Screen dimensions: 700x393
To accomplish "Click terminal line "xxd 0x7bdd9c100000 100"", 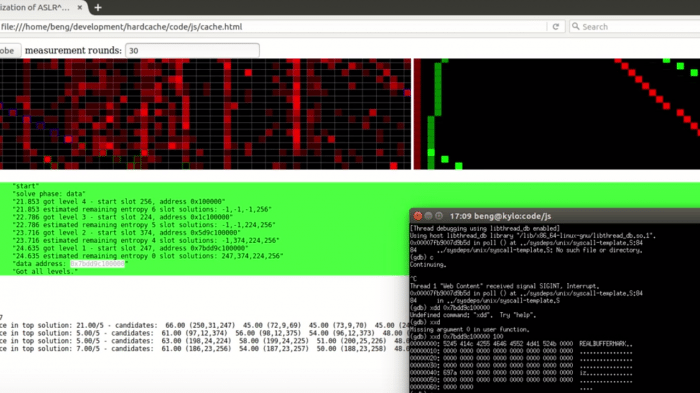I will pyautogui.click(x=456, y=337).
